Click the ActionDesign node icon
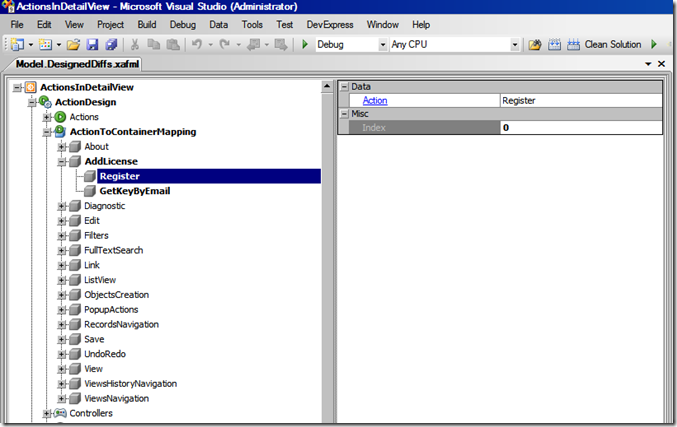Screen dimensions: 677x427 click(45, 102)
